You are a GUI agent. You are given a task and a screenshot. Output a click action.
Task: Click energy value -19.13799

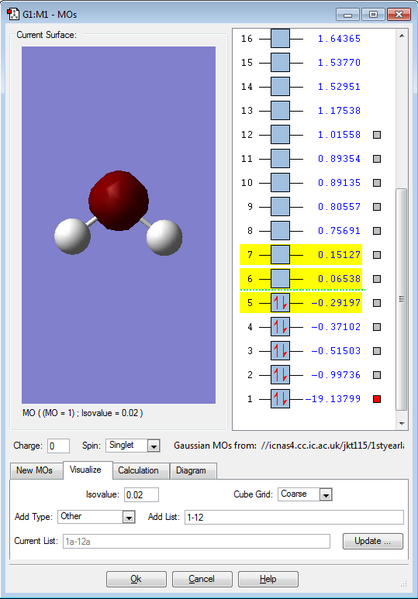click(333, 399)
